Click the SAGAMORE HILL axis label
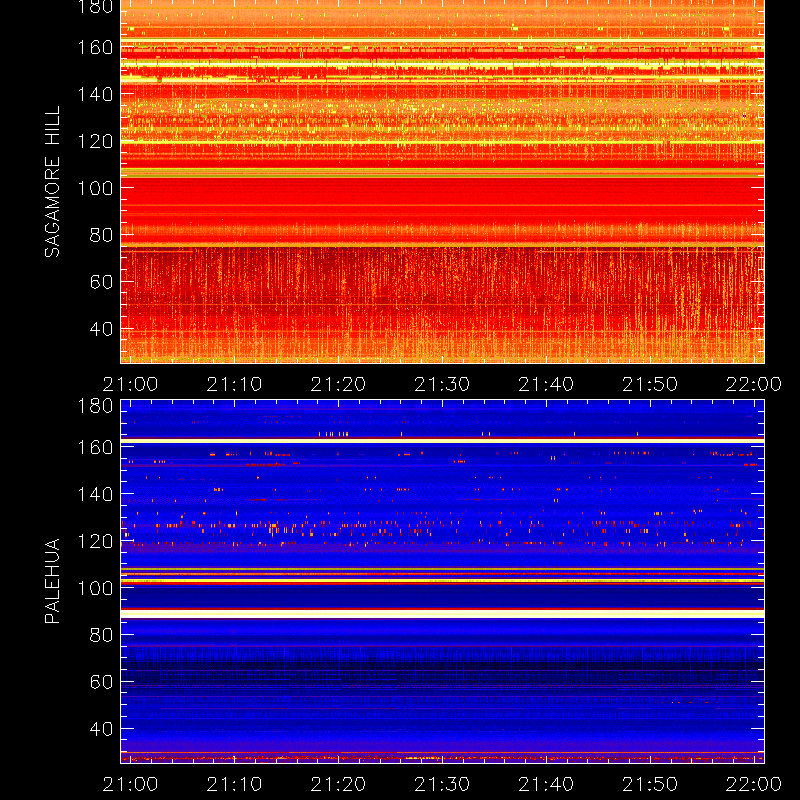 click(53, 182)
